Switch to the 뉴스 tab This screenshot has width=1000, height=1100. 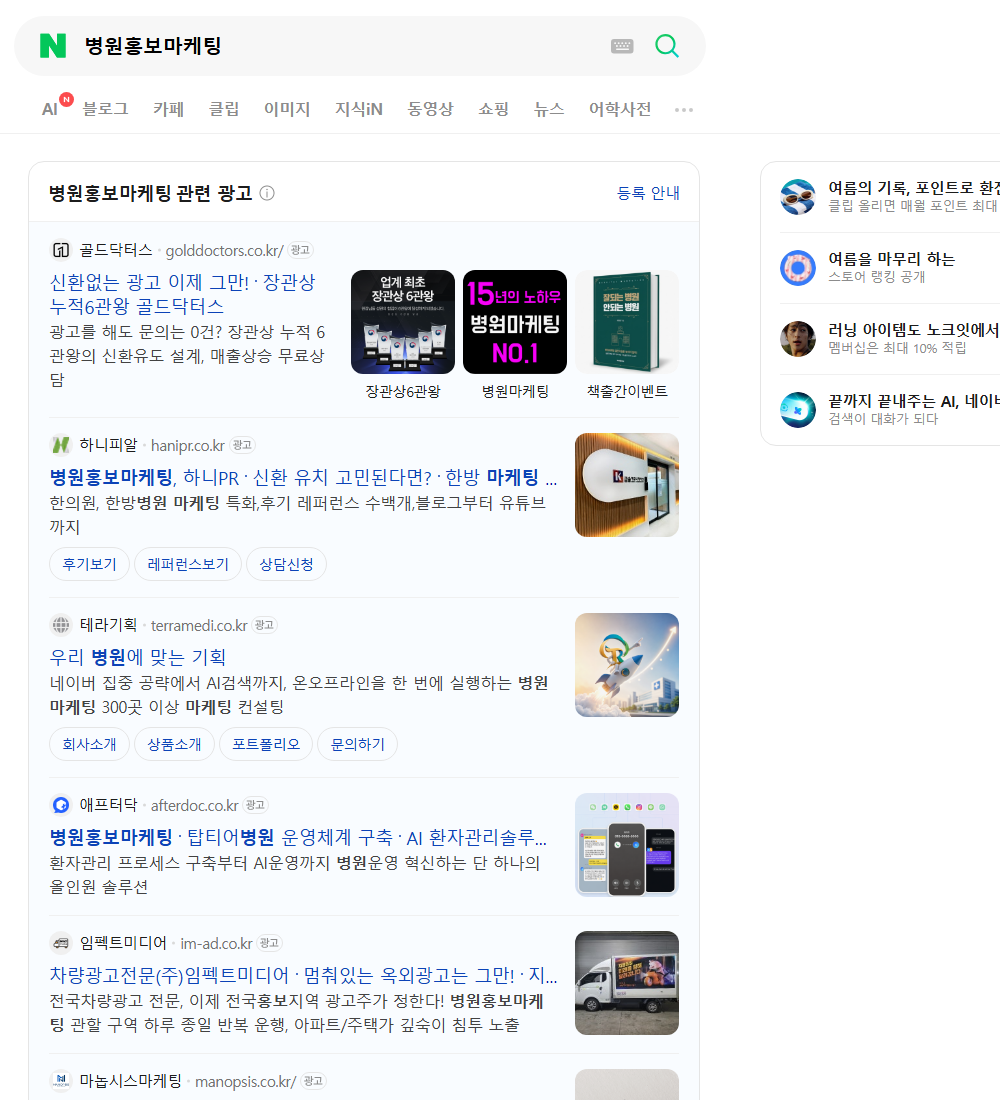click(549, 109)
